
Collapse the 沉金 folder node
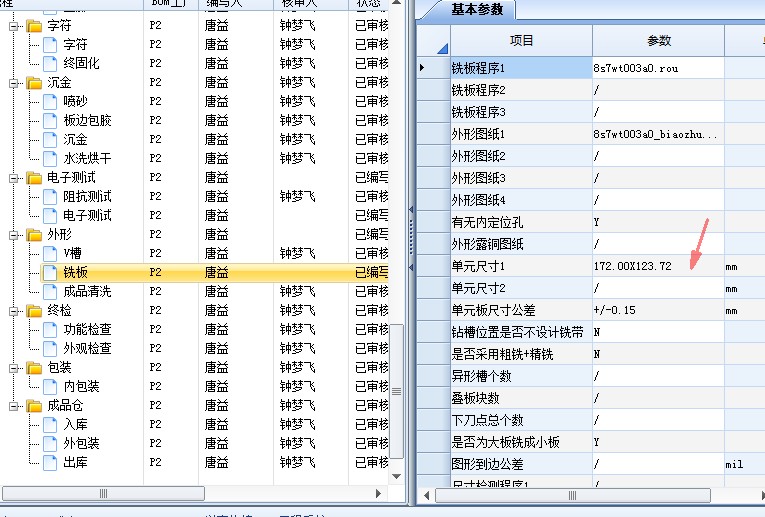point(14,83)
